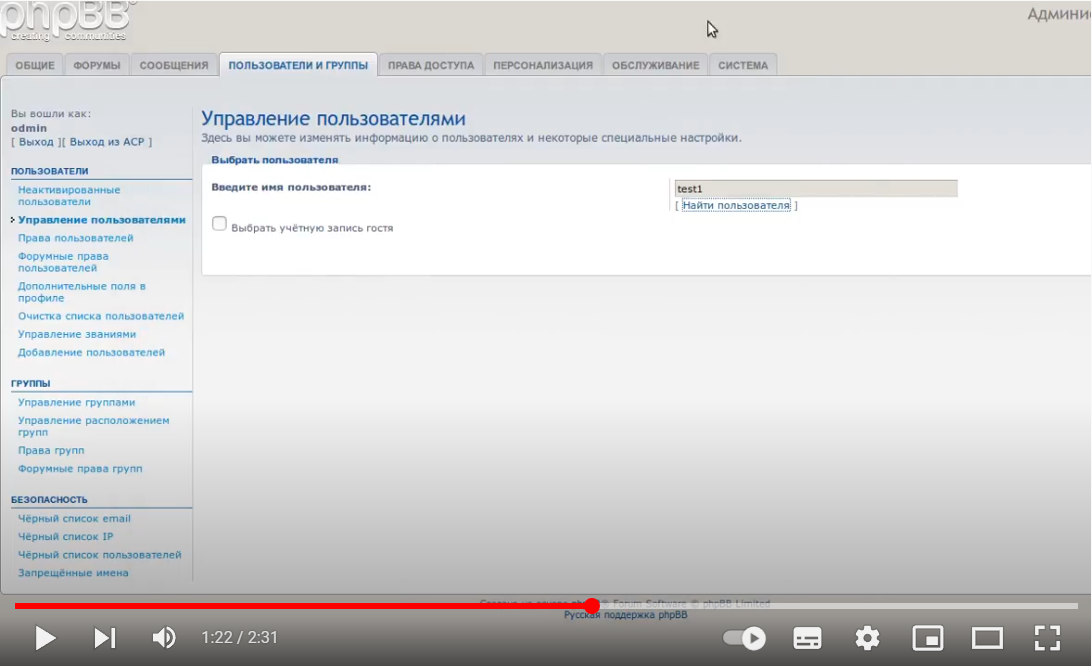1092x666 pixels.
Task: Open 'Добавление пользователей' sidebar link
Action: (91, 352)
